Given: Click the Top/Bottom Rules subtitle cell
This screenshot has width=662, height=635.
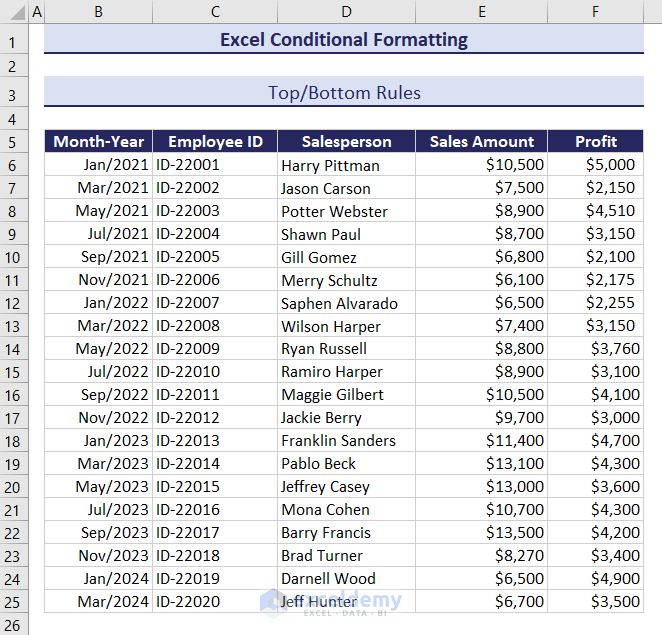Looking at the screenshot, I should [344, 93].
